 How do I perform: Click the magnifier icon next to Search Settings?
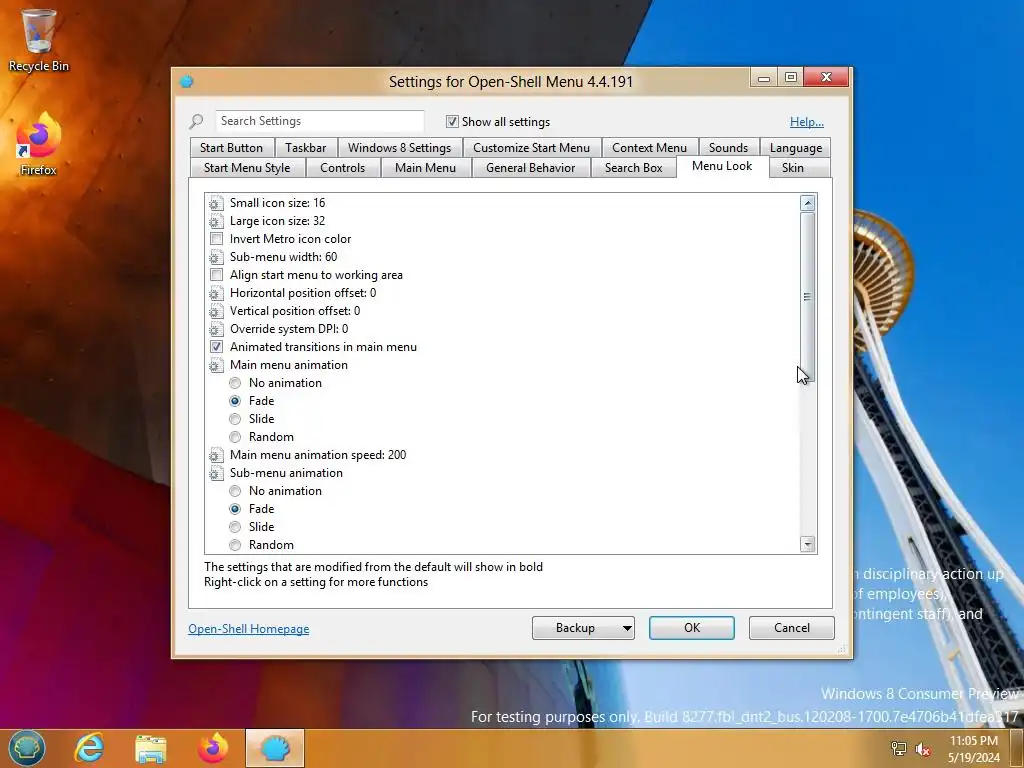click(196, 121)
